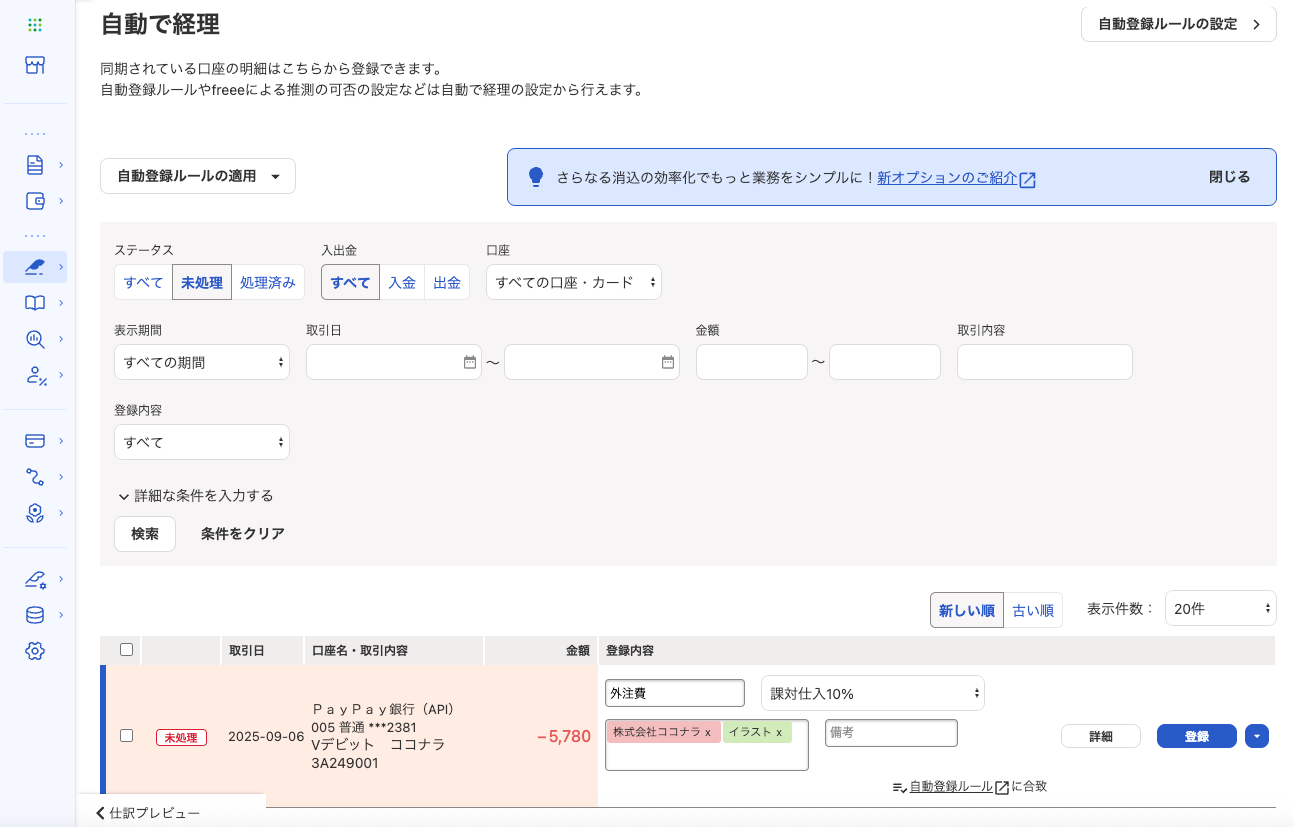Select 古い順 sort order
Screen dimensions: 1293x827
(x=1032, y=610)
